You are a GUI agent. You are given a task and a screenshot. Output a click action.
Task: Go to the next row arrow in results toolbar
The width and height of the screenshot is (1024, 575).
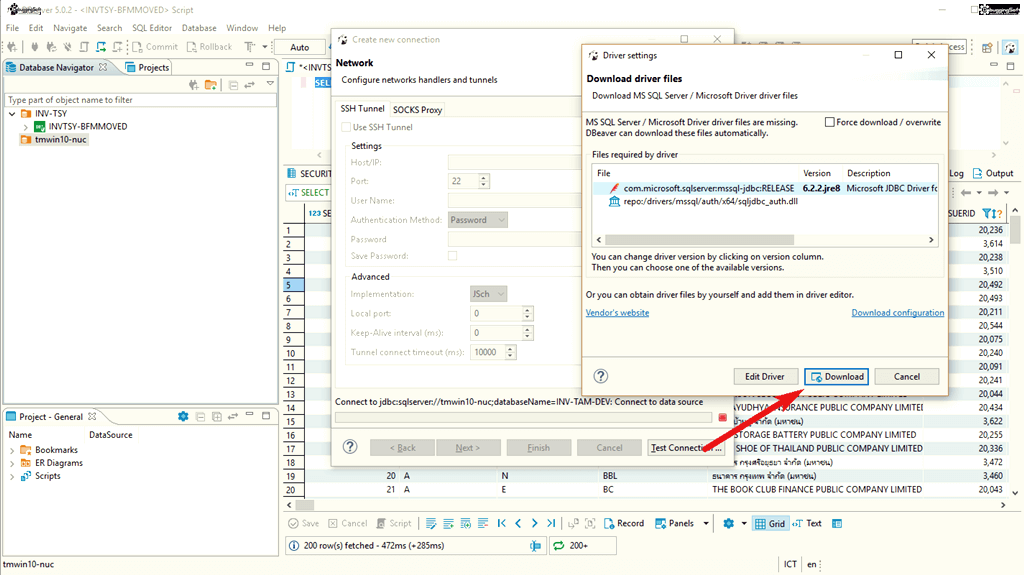(534, 523)
